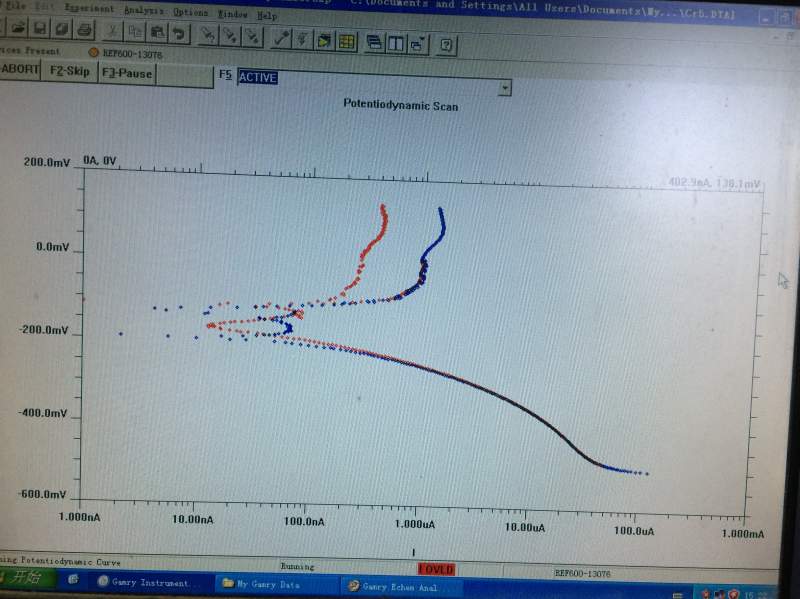Click the Help question mark toolbar icon

point(446,45)
